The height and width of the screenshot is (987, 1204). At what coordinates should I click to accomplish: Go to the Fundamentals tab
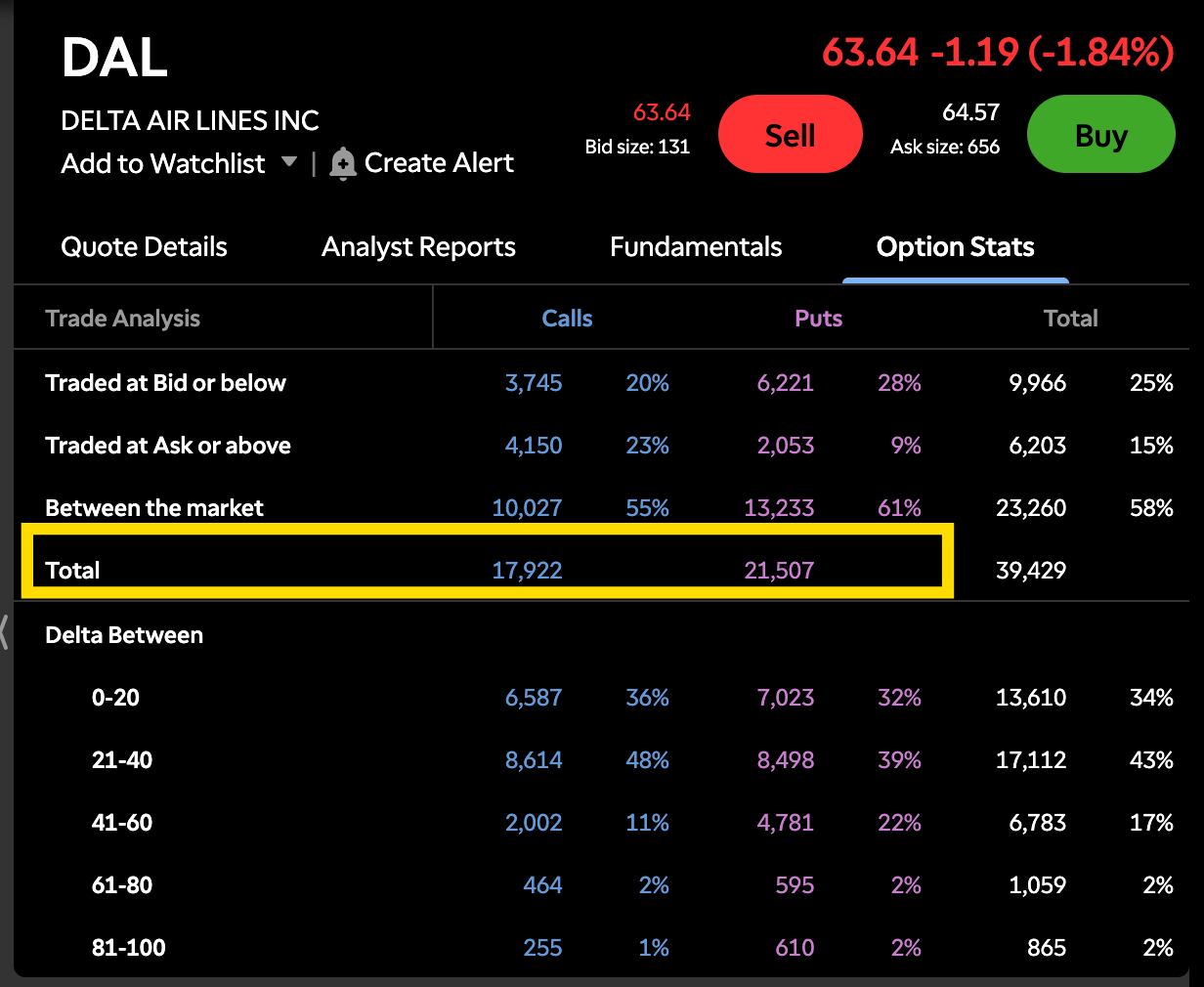tap(696, 247)
